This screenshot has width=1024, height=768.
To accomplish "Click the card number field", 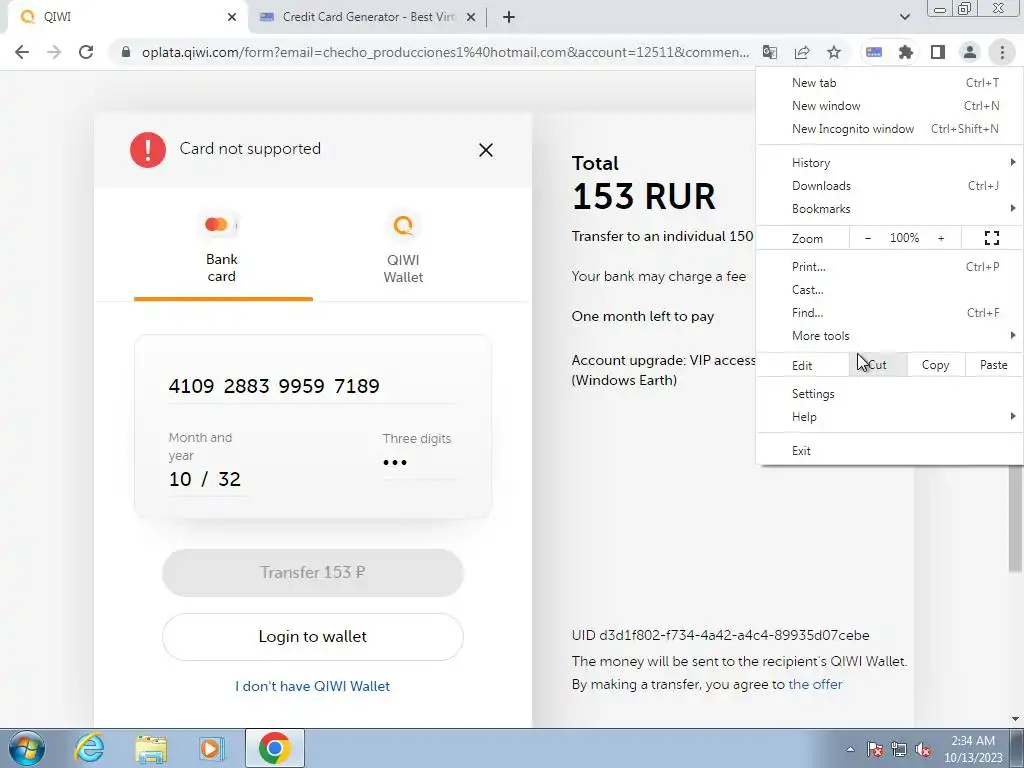I will pyautogui.click(x=312, y=386).
